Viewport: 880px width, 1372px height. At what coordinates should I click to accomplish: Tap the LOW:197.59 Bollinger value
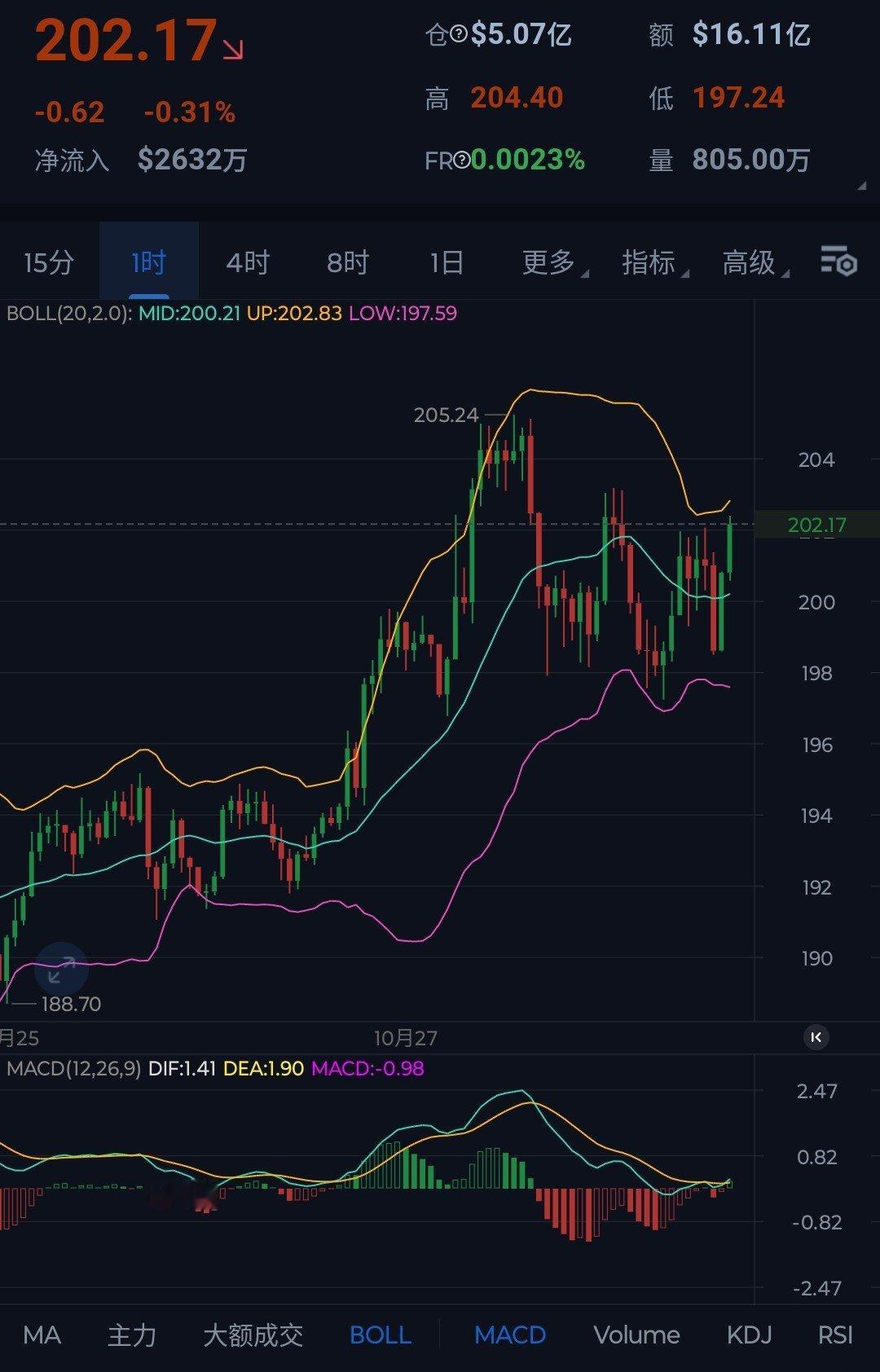[403, 313]
